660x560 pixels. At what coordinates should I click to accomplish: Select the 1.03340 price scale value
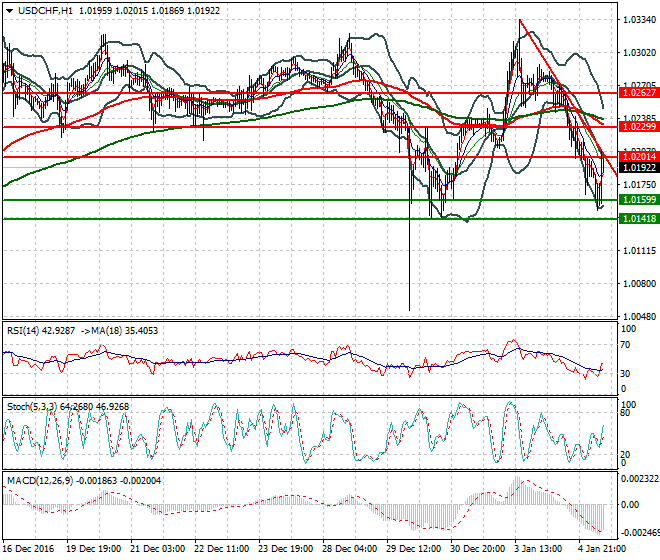[x=639, y=20]
